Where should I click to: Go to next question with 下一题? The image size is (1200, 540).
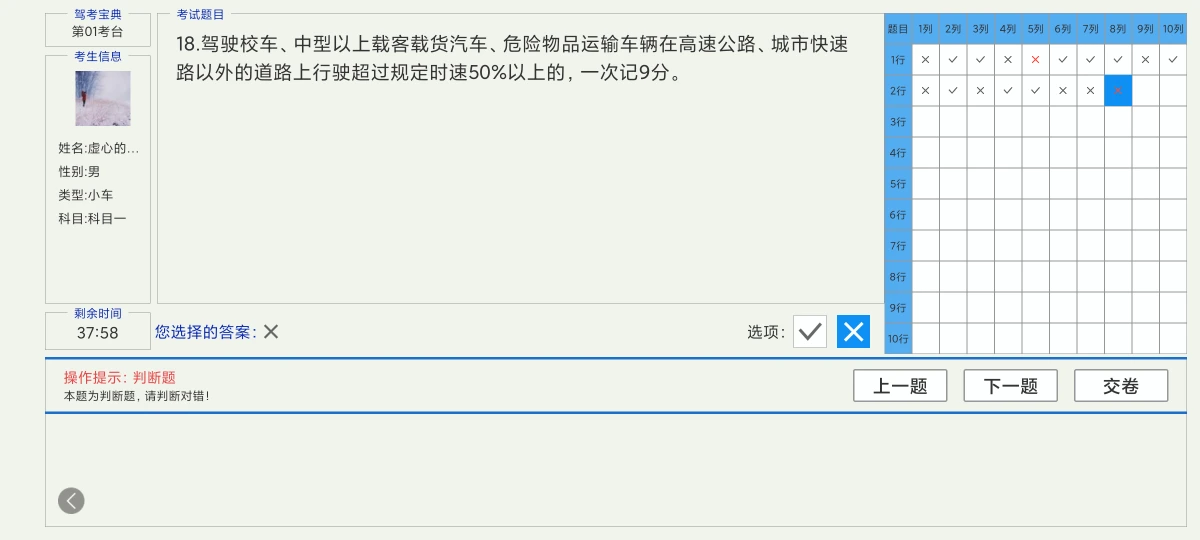[1010, 386]
